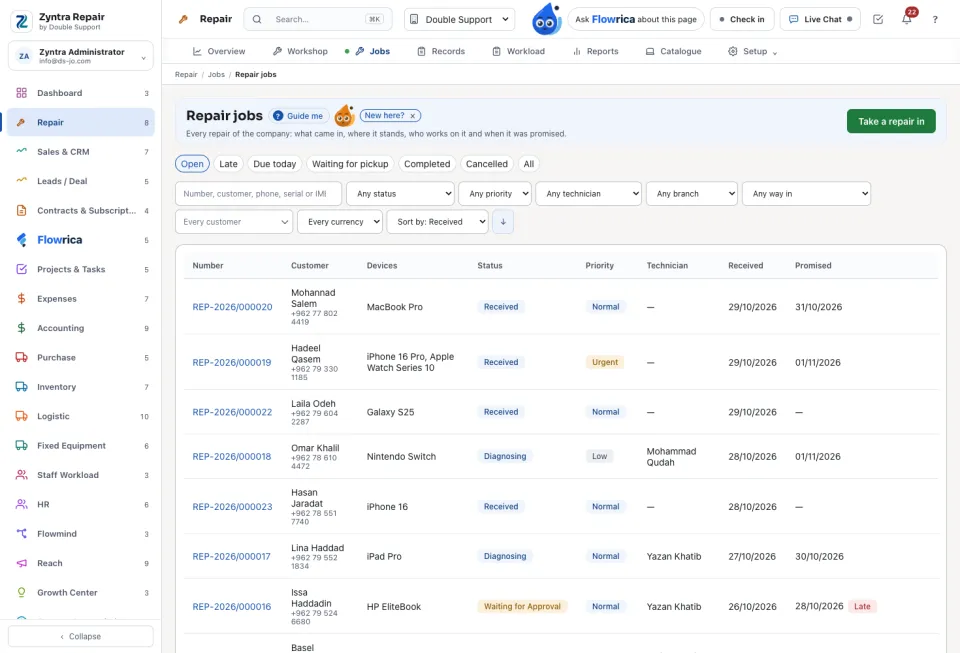
Task: Show Cancelled repair jobs
Action: (487, 164)
